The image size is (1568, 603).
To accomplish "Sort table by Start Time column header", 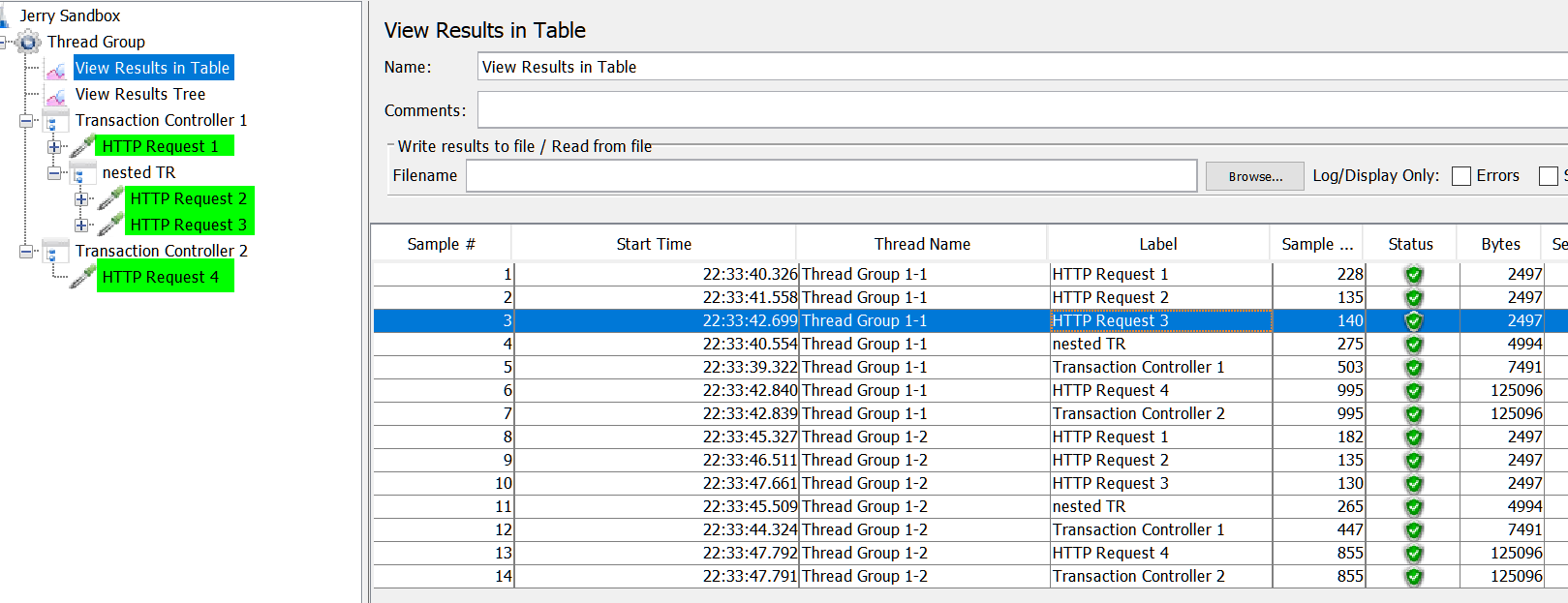I will 654,244.
